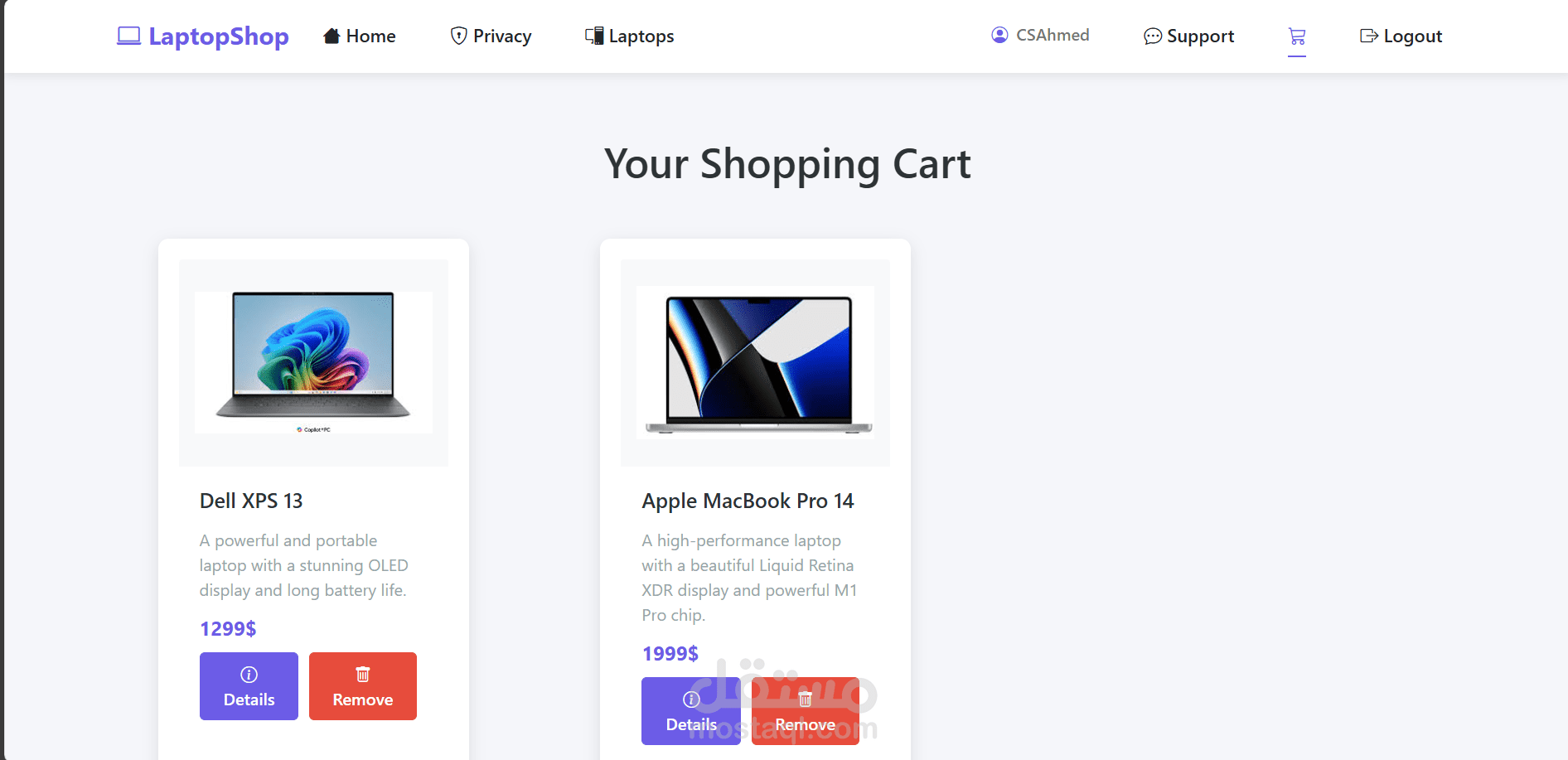1568x760 pixels.
Task: Remove Apple MacBook Pro 14 from cart
Action: click(806, 711)
